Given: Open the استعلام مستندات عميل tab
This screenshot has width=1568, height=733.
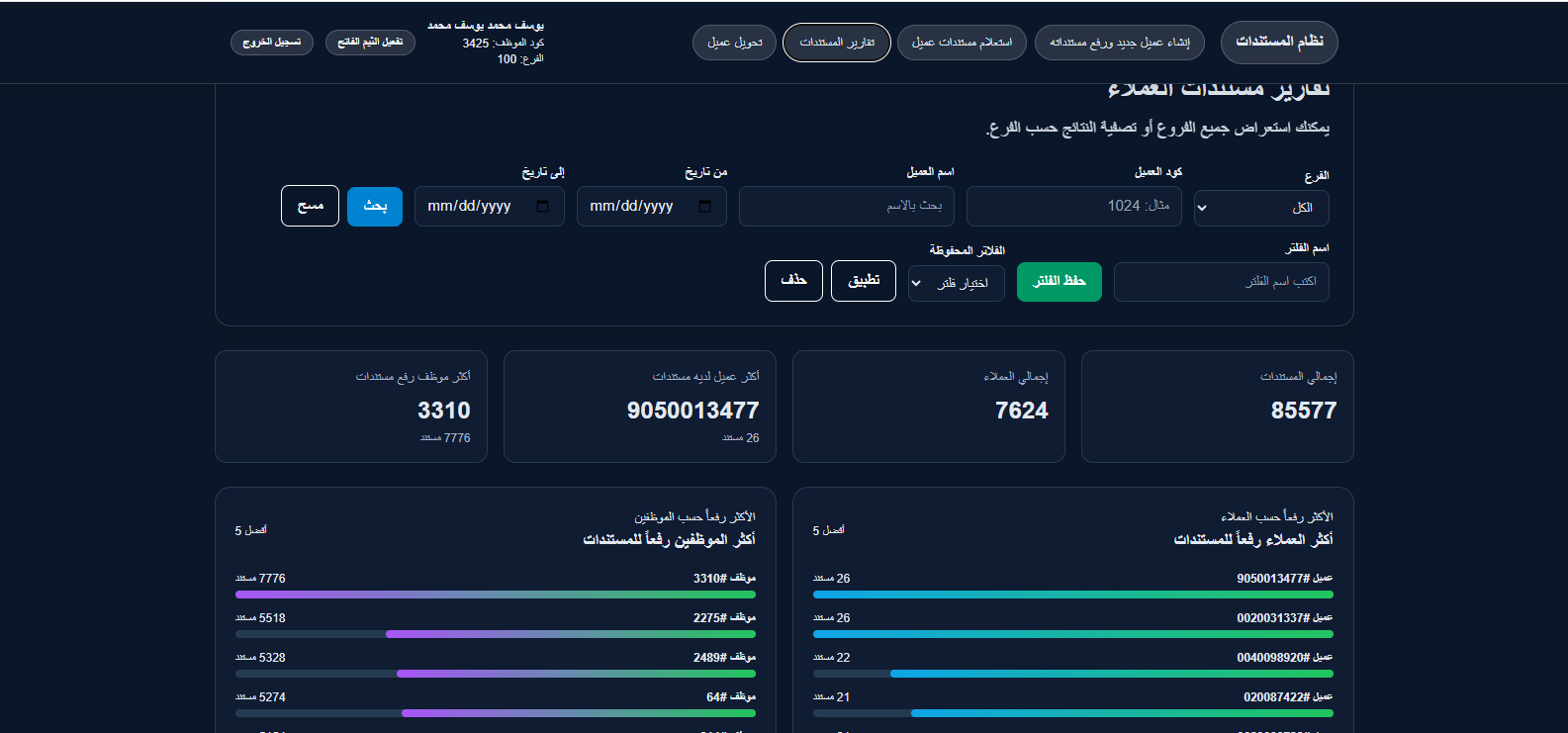Looking at the screenshot, I should coord(962,43).
